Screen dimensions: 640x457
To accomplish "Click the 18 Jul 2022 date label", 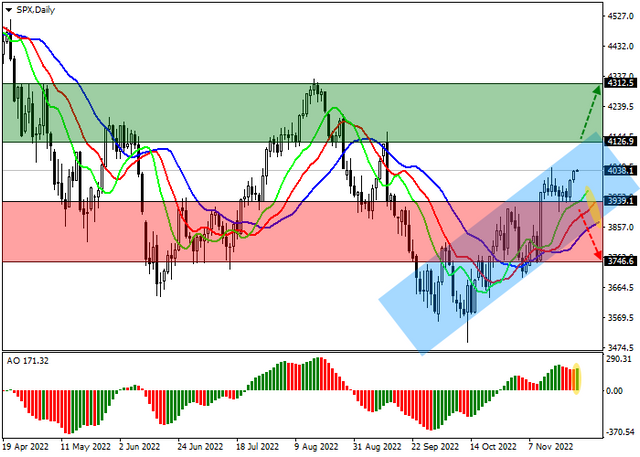I will [258, 447].
